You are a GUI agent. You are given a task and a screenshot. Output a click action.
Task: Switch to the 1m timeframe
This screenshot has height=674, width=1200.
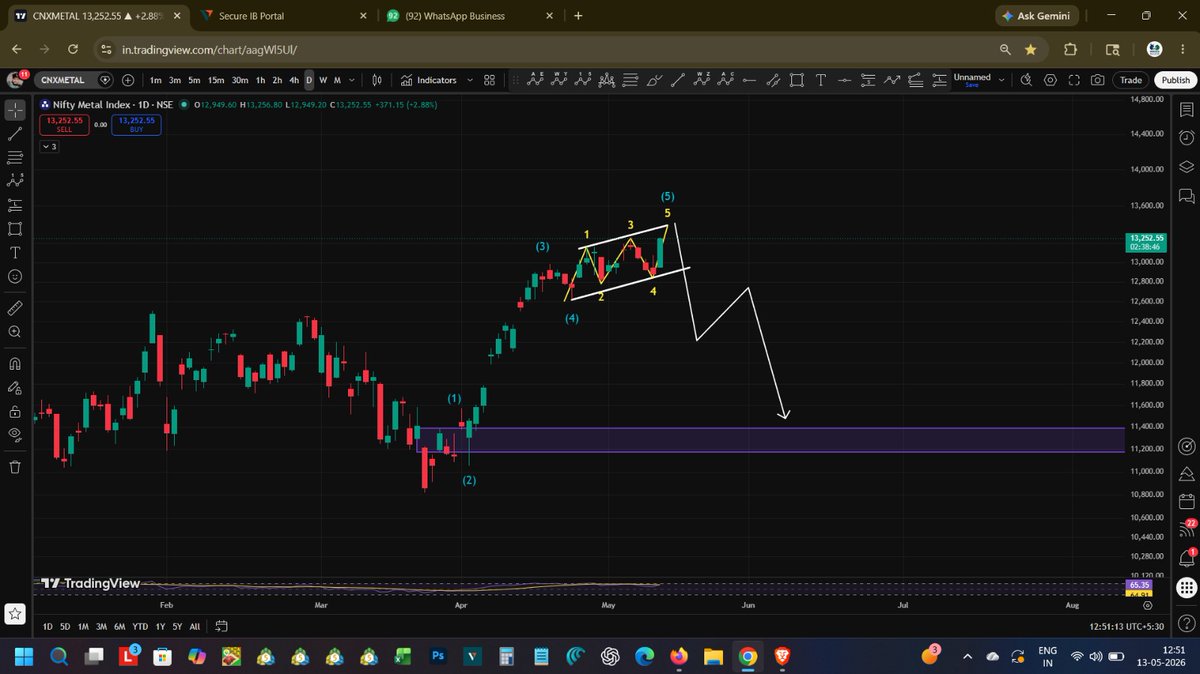tap(156, 80)
